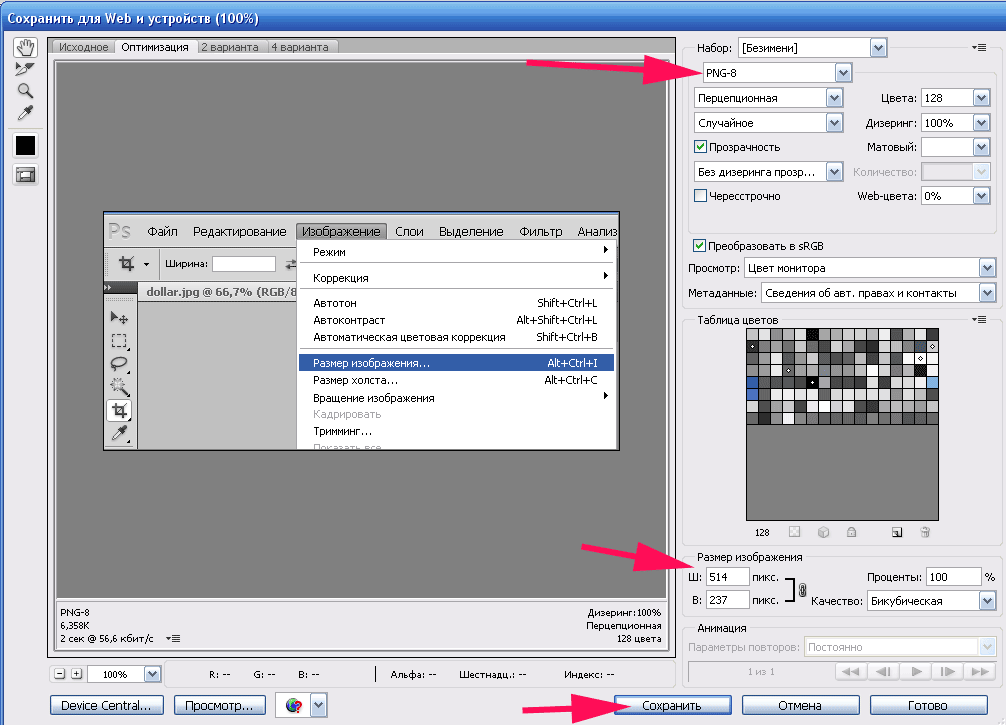Lock selected colors with the padlock icon
Screen dimensions: 1006x725
click(850, 532)
